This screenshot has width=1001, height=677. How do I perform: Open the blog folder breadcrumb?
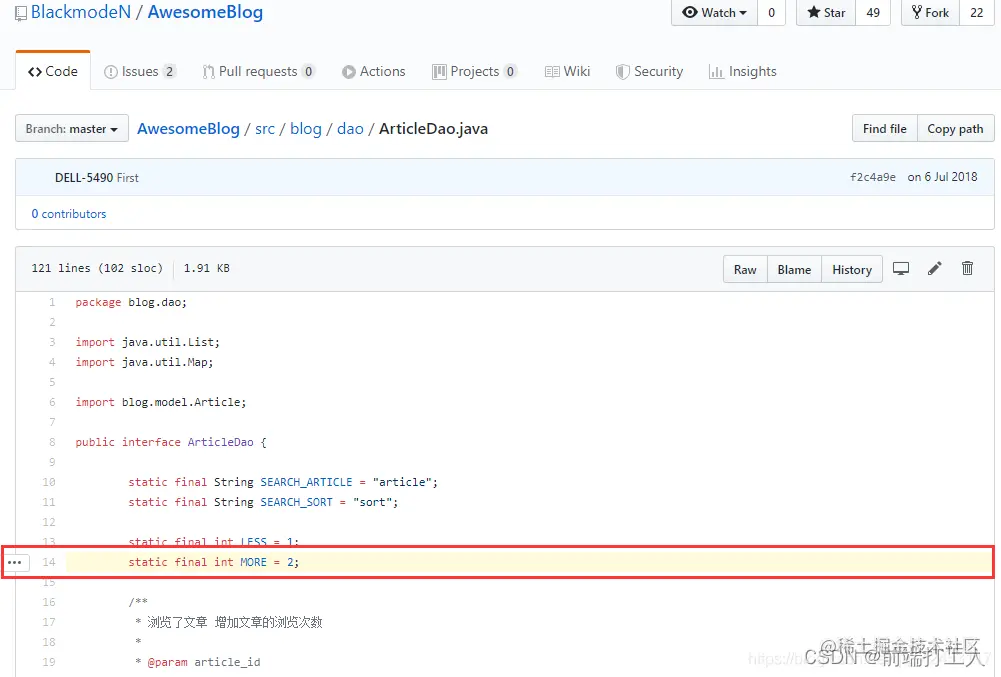(306, 128)
